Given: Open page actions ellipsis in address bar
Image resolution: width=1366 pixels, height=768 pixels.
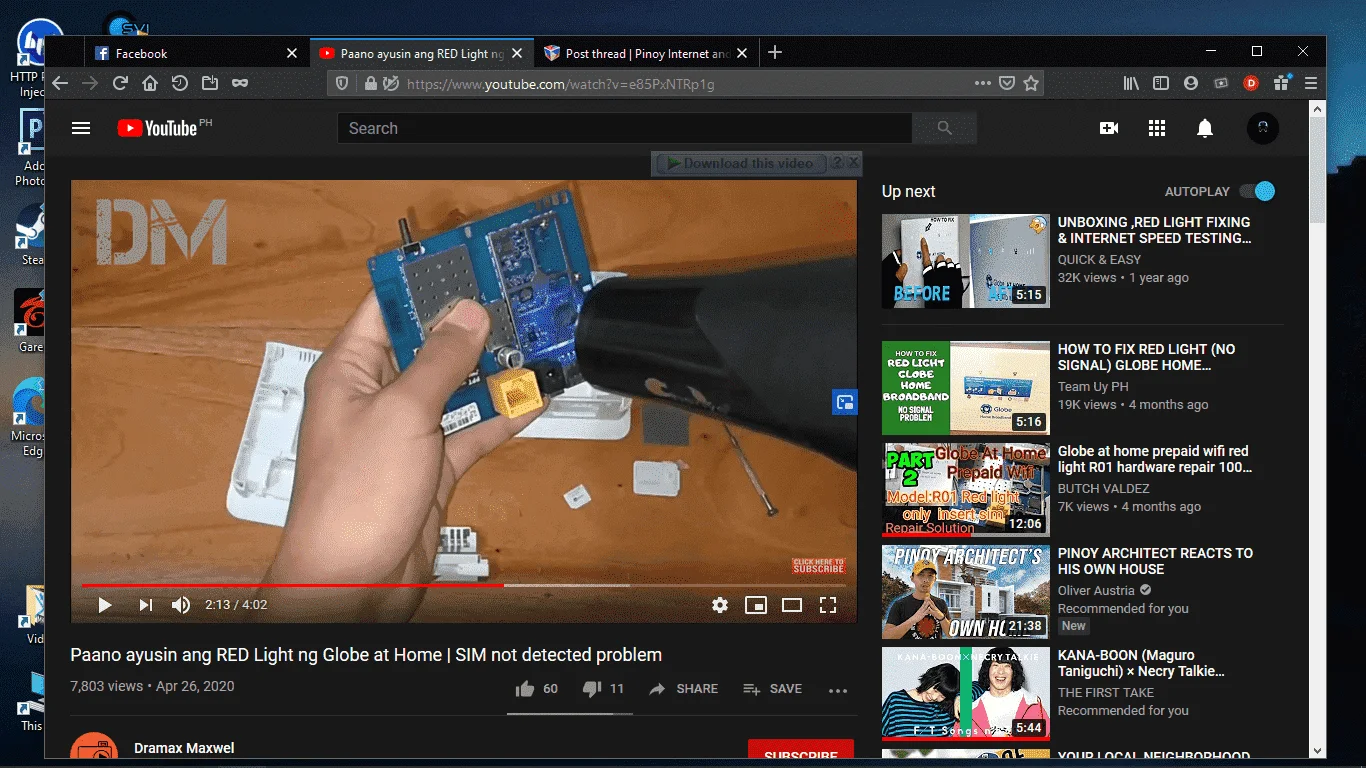Looking at the screenshot, I should [x=983, y=84].
